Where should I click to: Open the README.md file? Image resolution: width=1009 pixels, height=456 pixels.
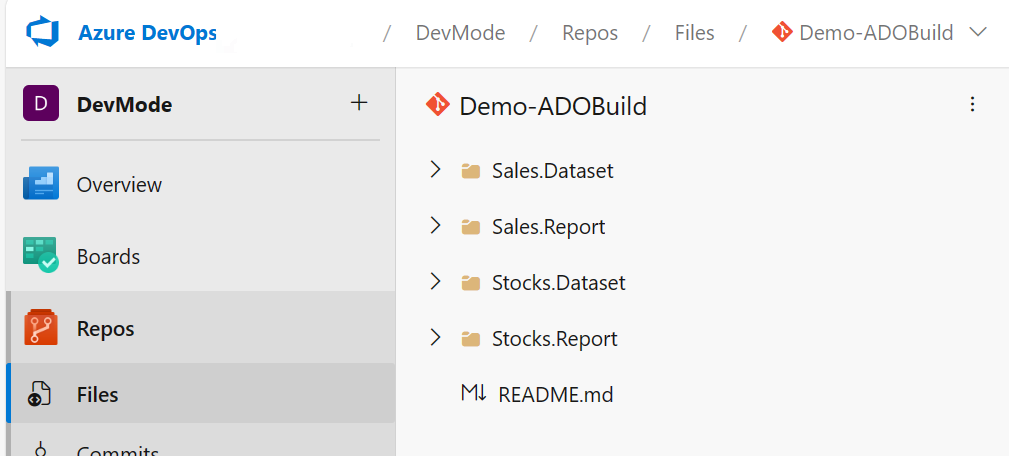click(x=555, y=394)
